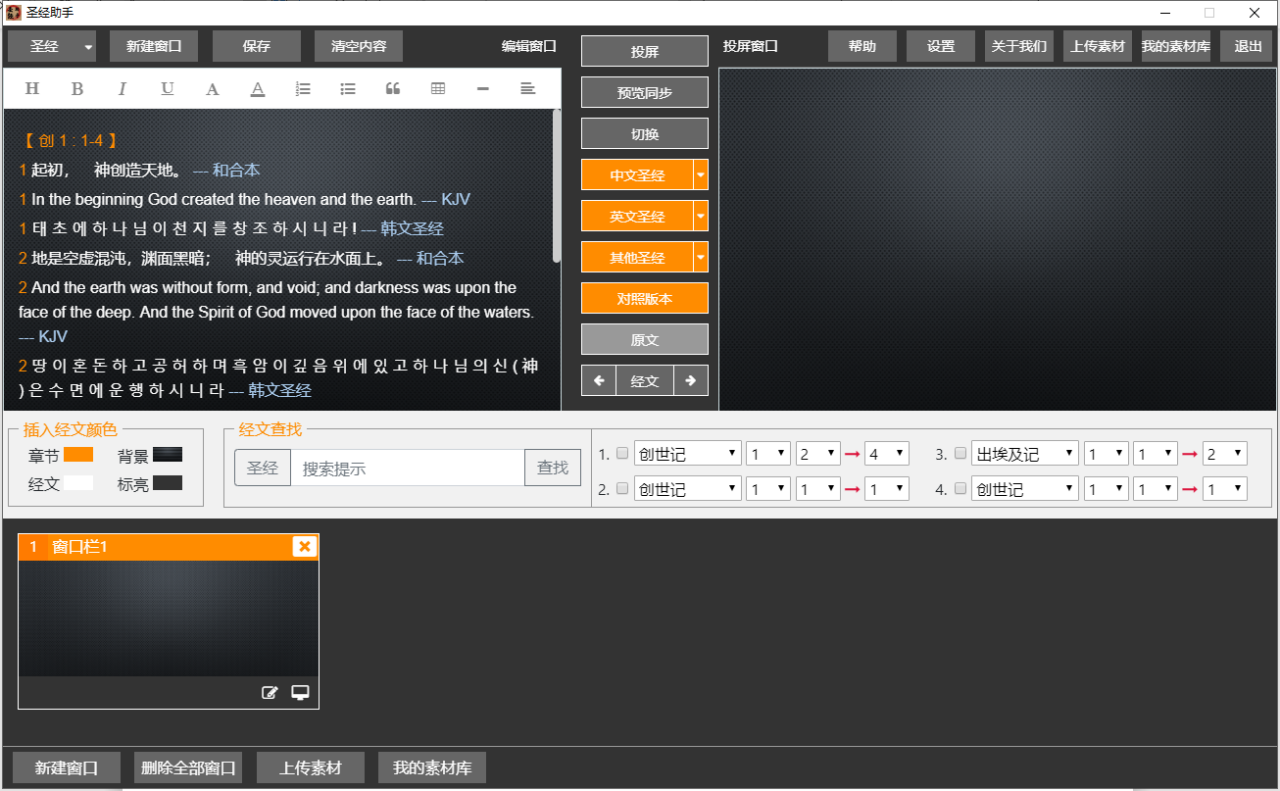Click edit icon on 窗口栏1 card
The image size is (1280, 791).
click(269, 692)
